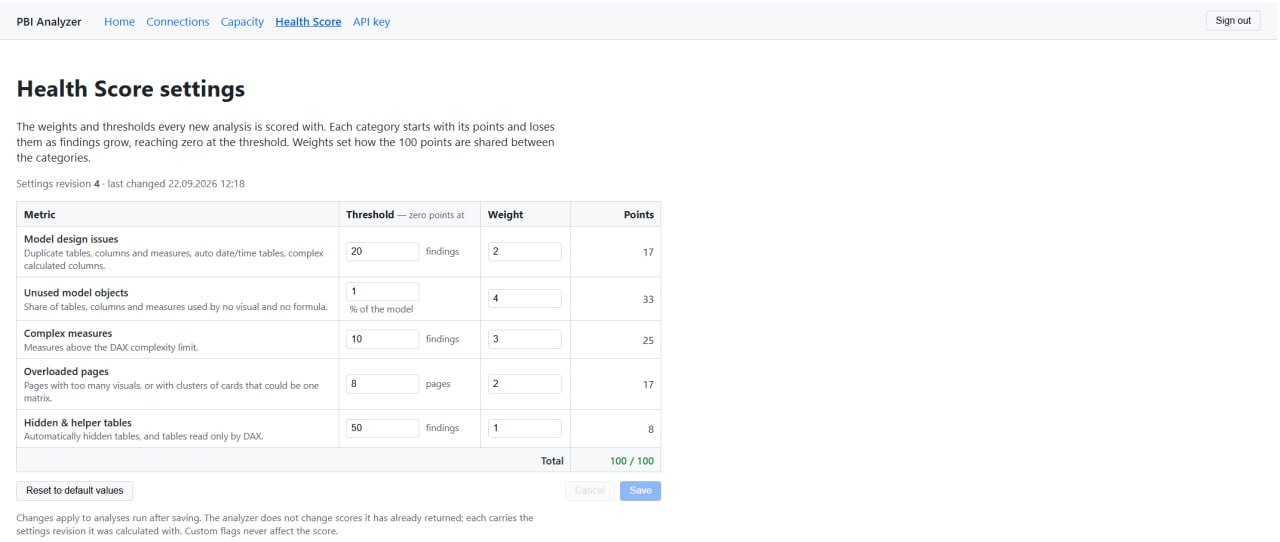Screen dimensions: 1280x542
Task: Open the API key page
Action: [x=371, y=21]
